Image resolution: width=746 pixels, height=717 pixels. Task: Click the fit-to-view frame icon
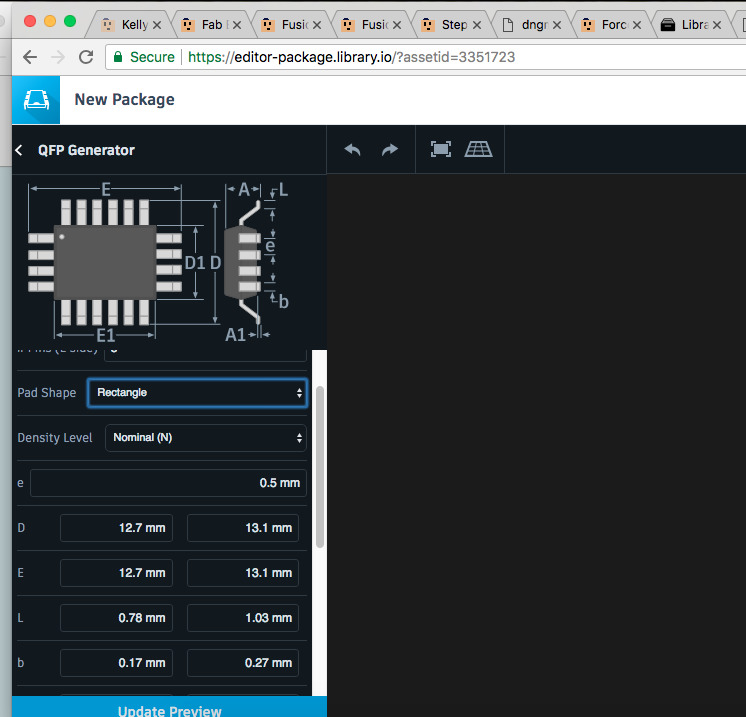[441, 149]
